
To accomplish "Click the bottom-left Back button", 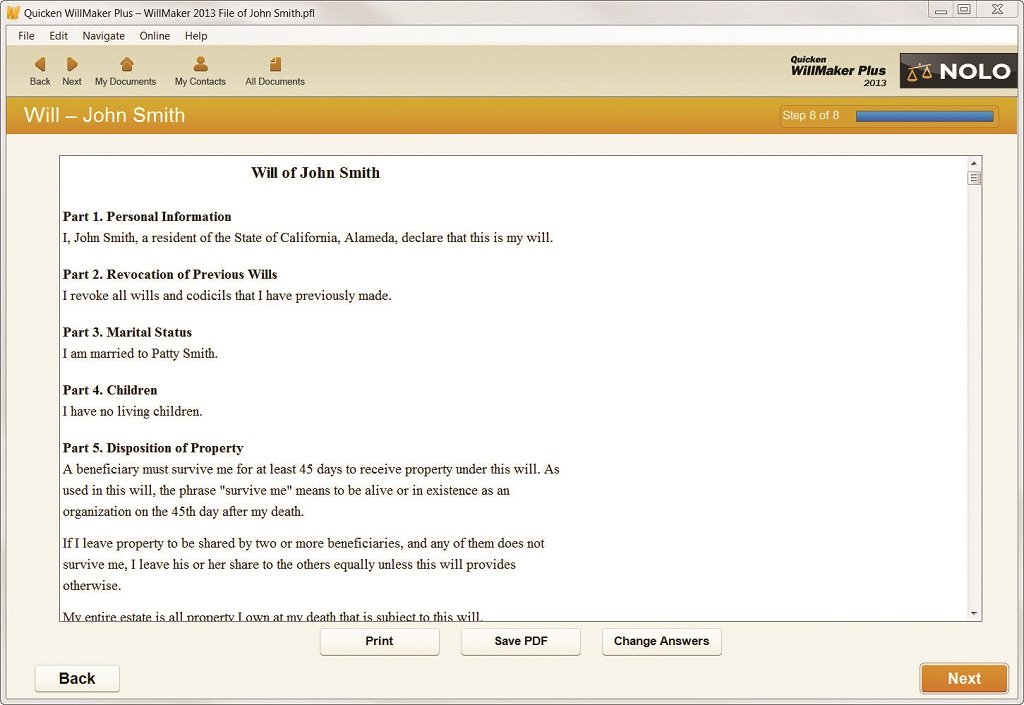I will point(77,678).
